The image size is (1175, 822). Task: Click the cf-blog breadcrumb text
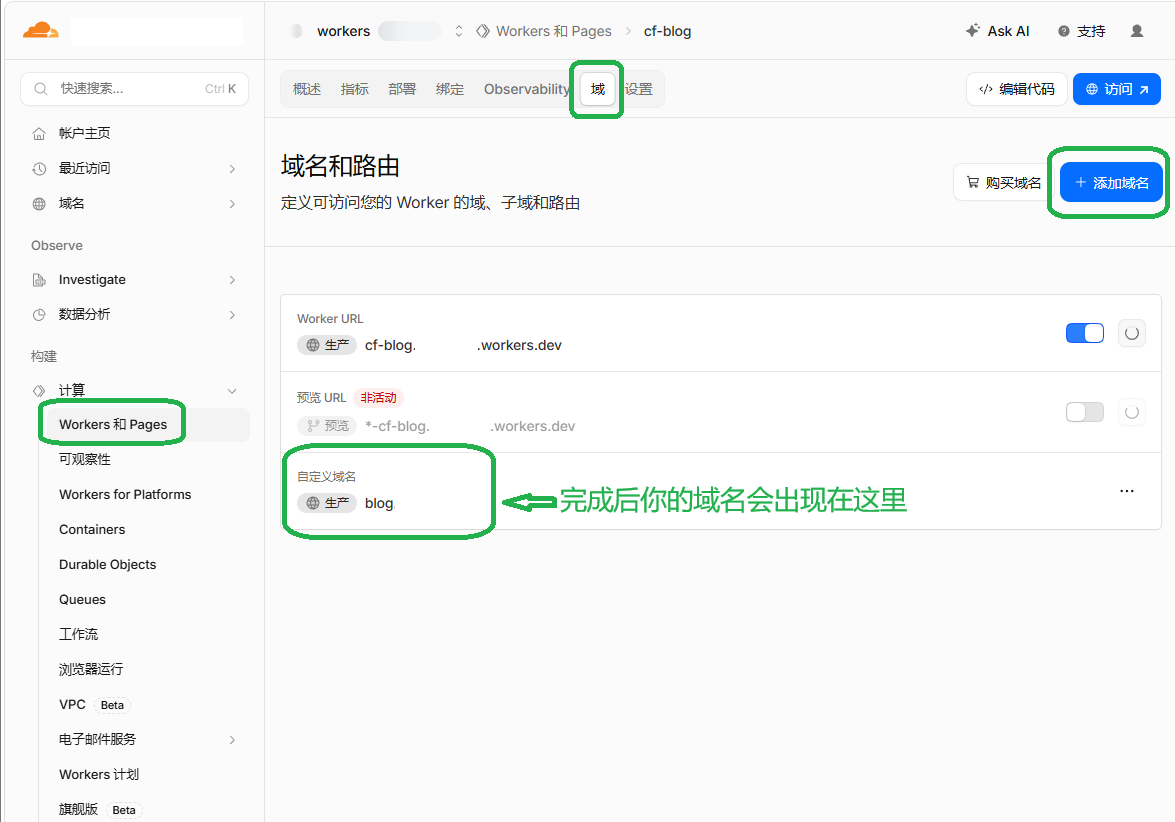[x=667, y=31]
